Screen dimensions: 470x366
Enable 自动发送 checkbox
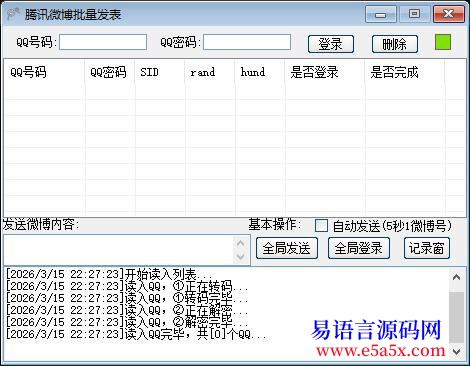coord(321,226)
